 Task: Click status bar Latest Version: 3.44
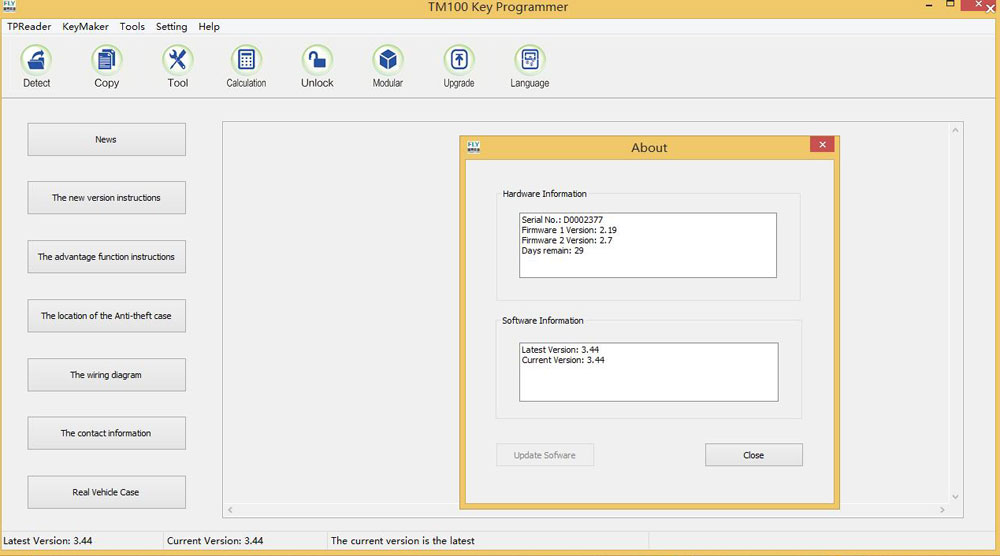pos(48,541)
